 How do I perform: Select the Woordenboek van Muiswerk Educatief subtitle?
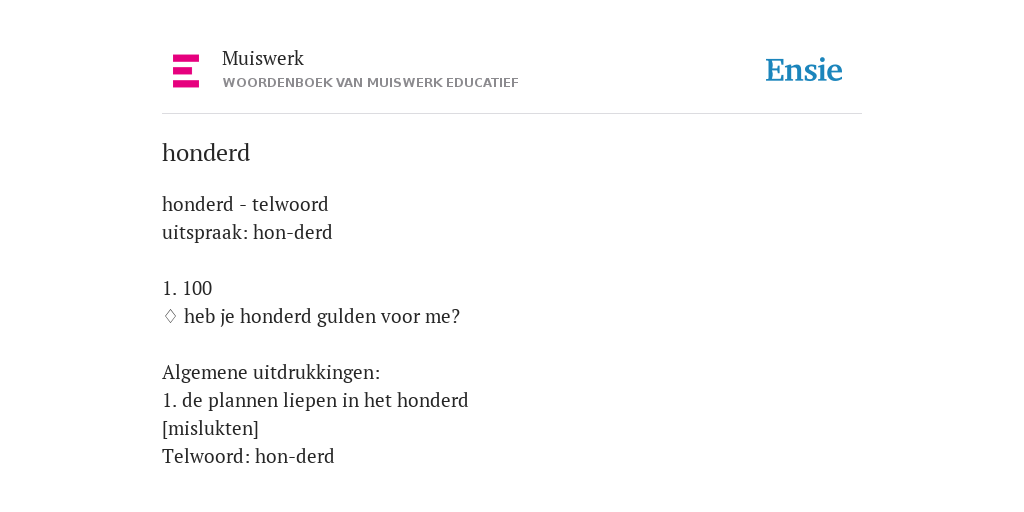click(370, 83)
